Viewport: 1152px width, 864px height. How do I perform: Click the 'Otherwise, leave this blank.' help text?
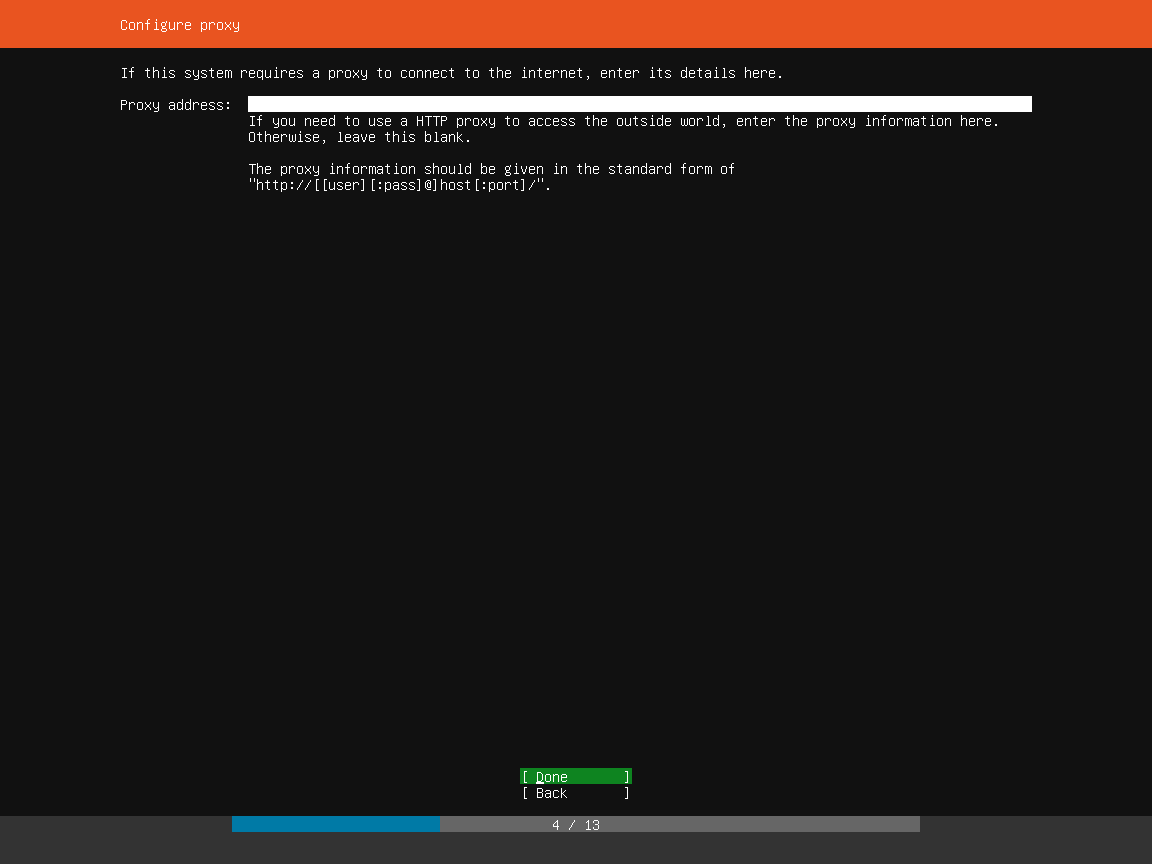[x=359, y=137]
